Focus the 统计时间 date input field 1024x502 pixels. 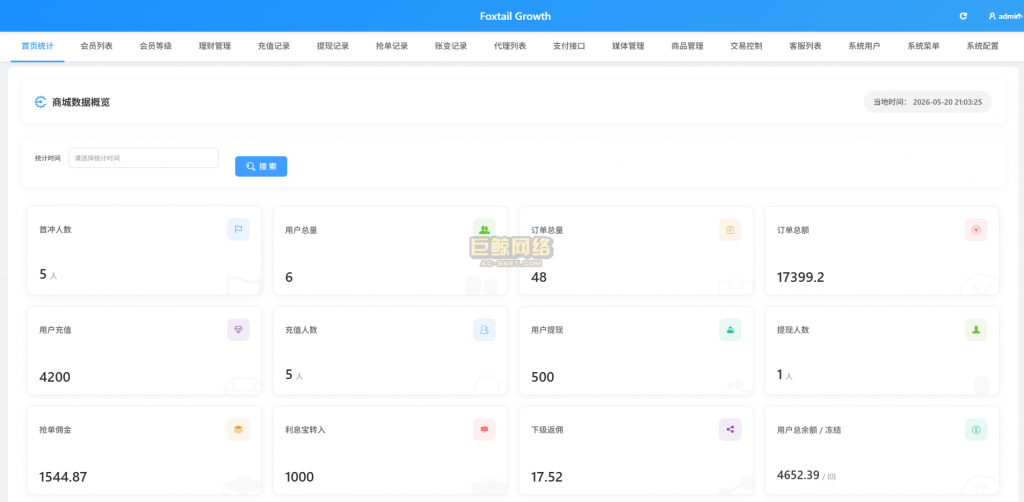coord(144,157)
